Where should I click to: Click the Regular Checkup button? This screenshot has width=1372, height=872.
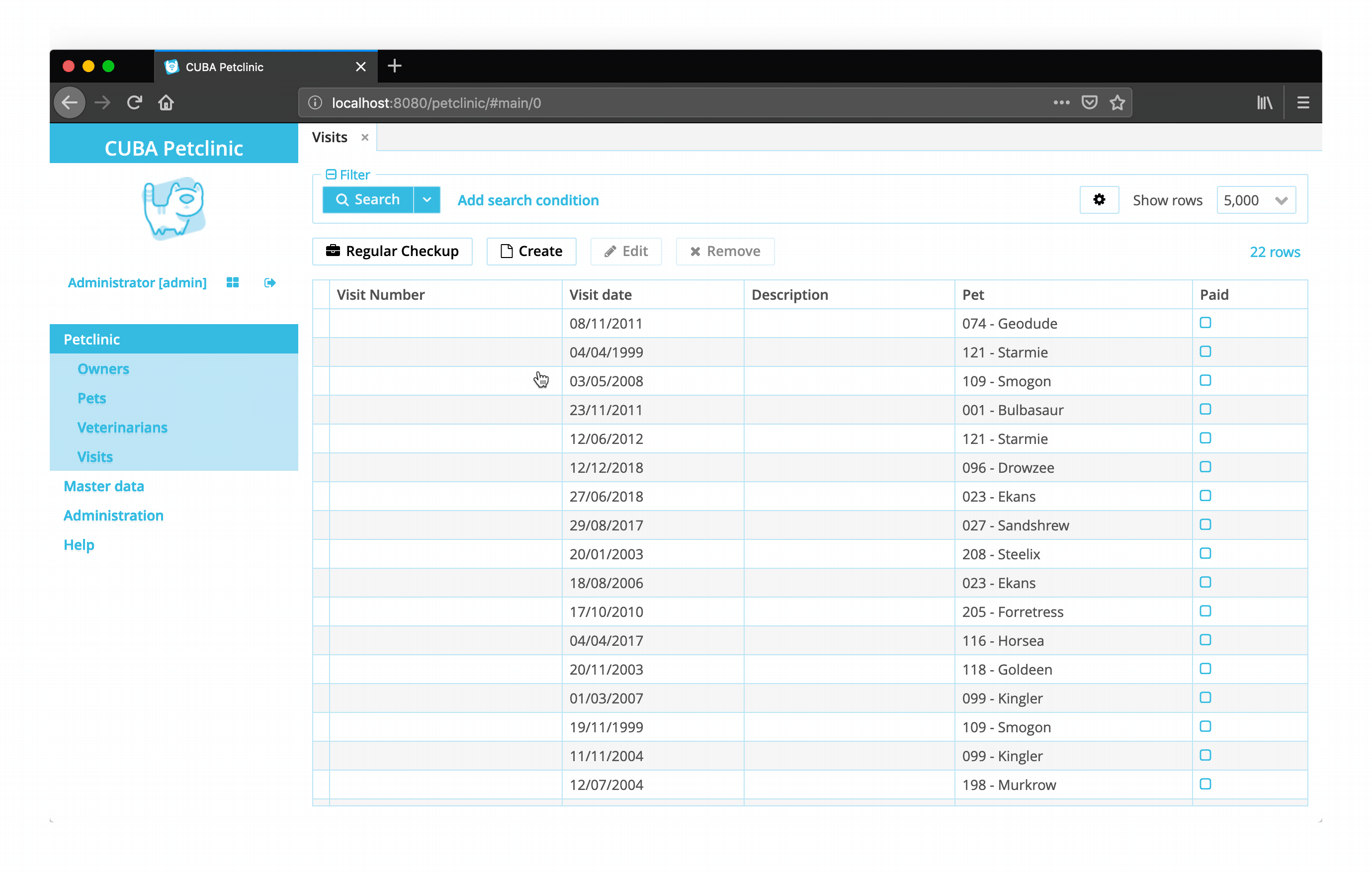392,252
